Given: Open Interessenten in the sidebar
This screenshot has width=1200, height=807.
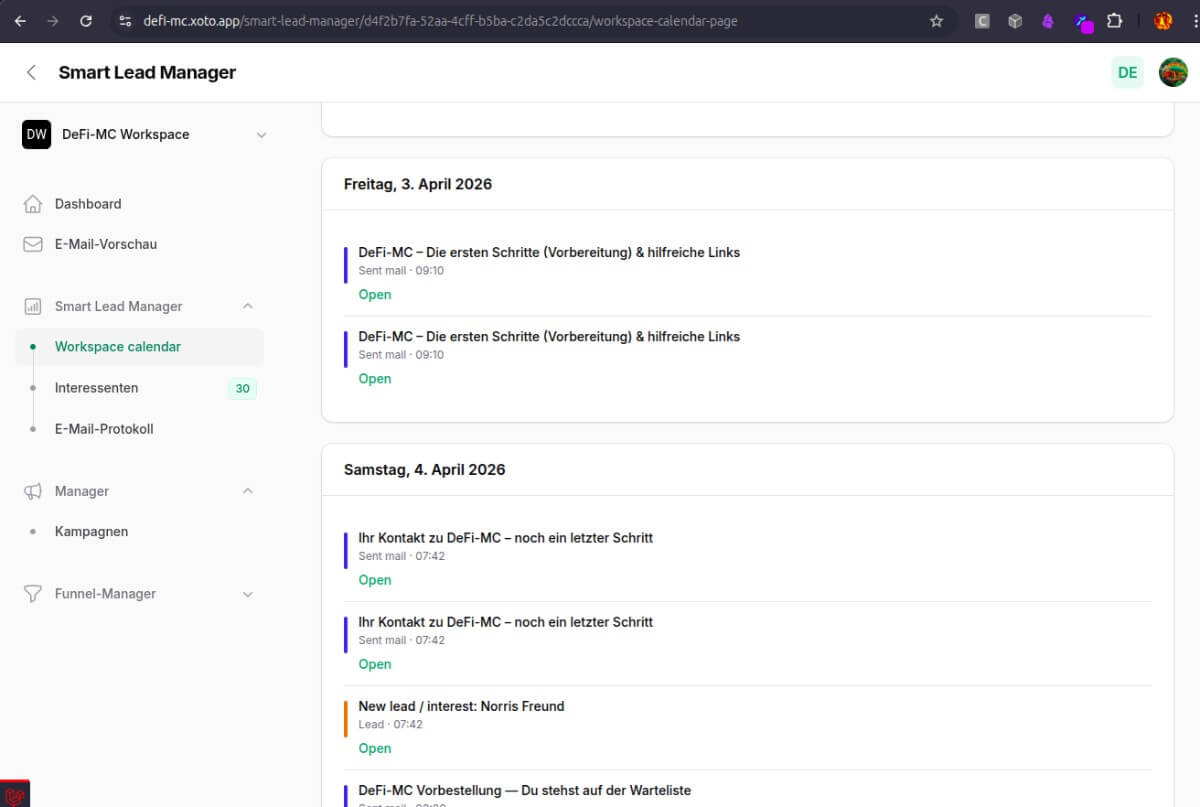Looking at the screenshot, I should tap(96, 387).
